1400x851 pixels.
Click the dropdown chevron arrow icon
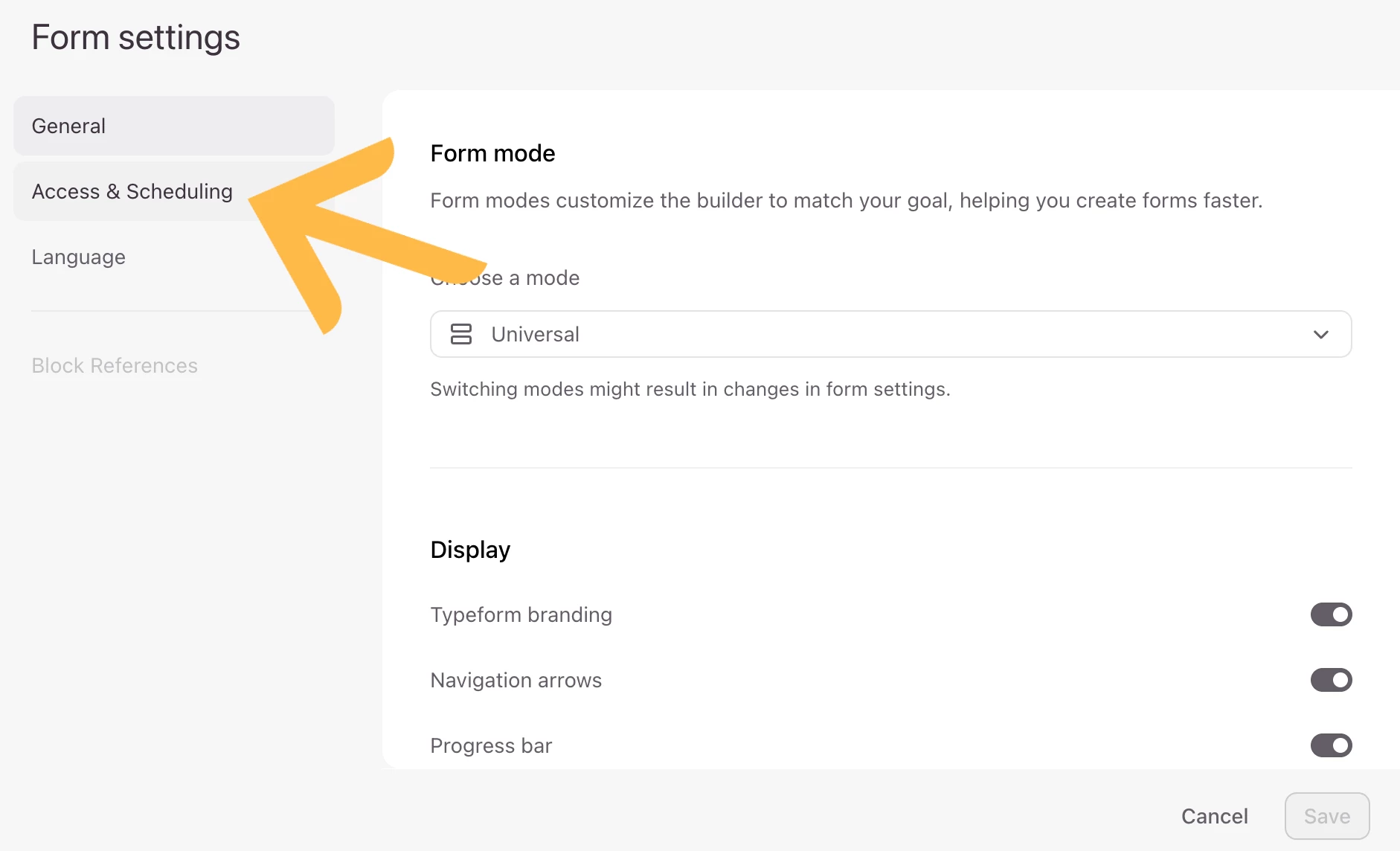(1320, 334)
